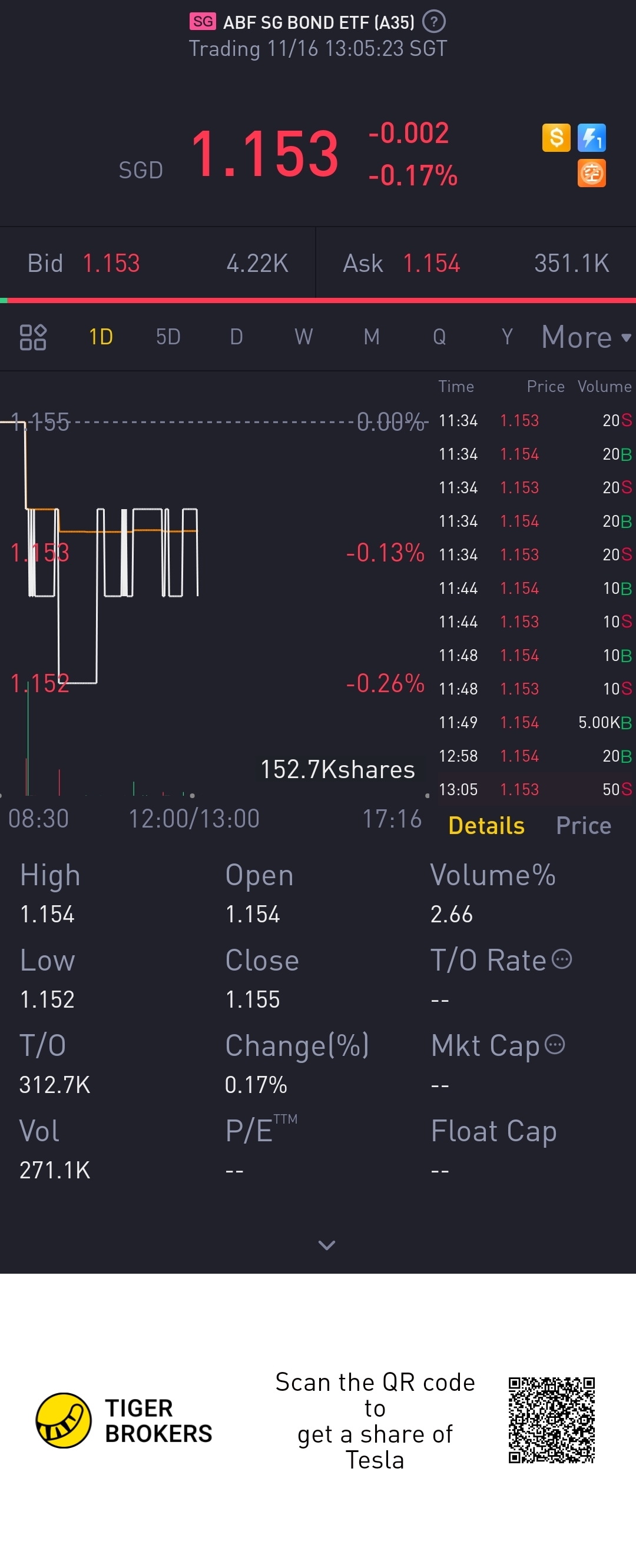636x1568 pixels.
Task: Tap the orange round badge icon
Action: [591, 174]
